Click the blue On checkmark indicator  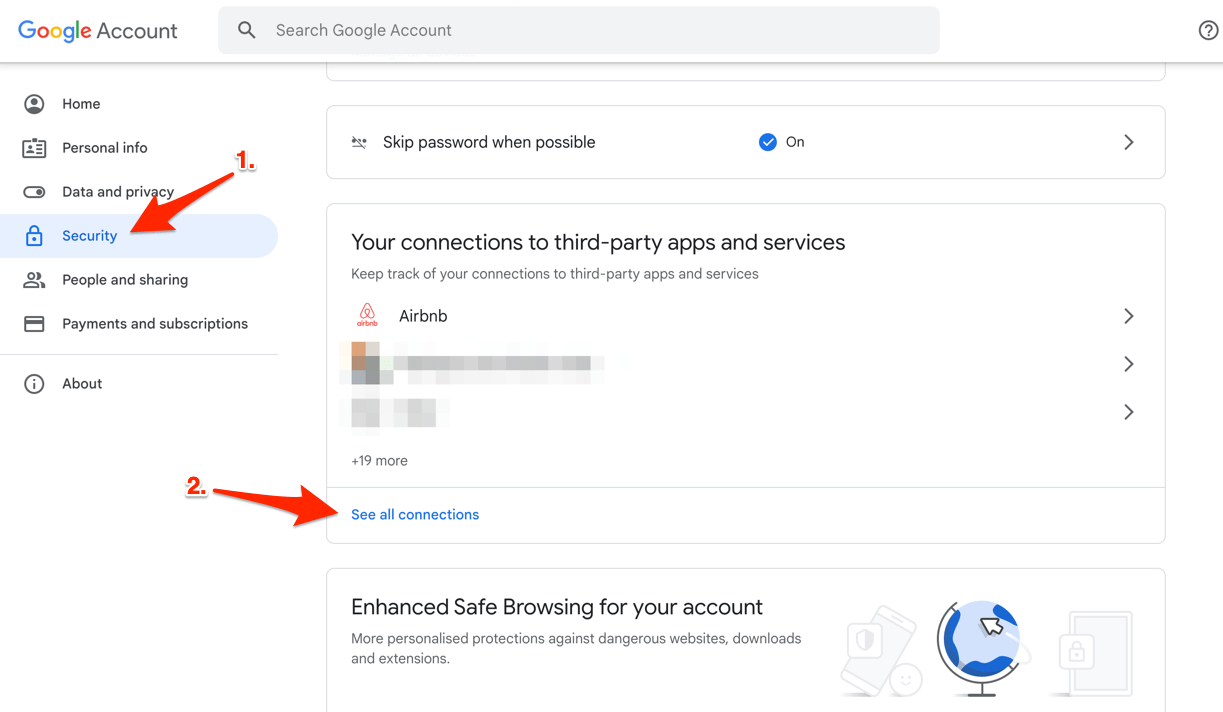[768, 142]
